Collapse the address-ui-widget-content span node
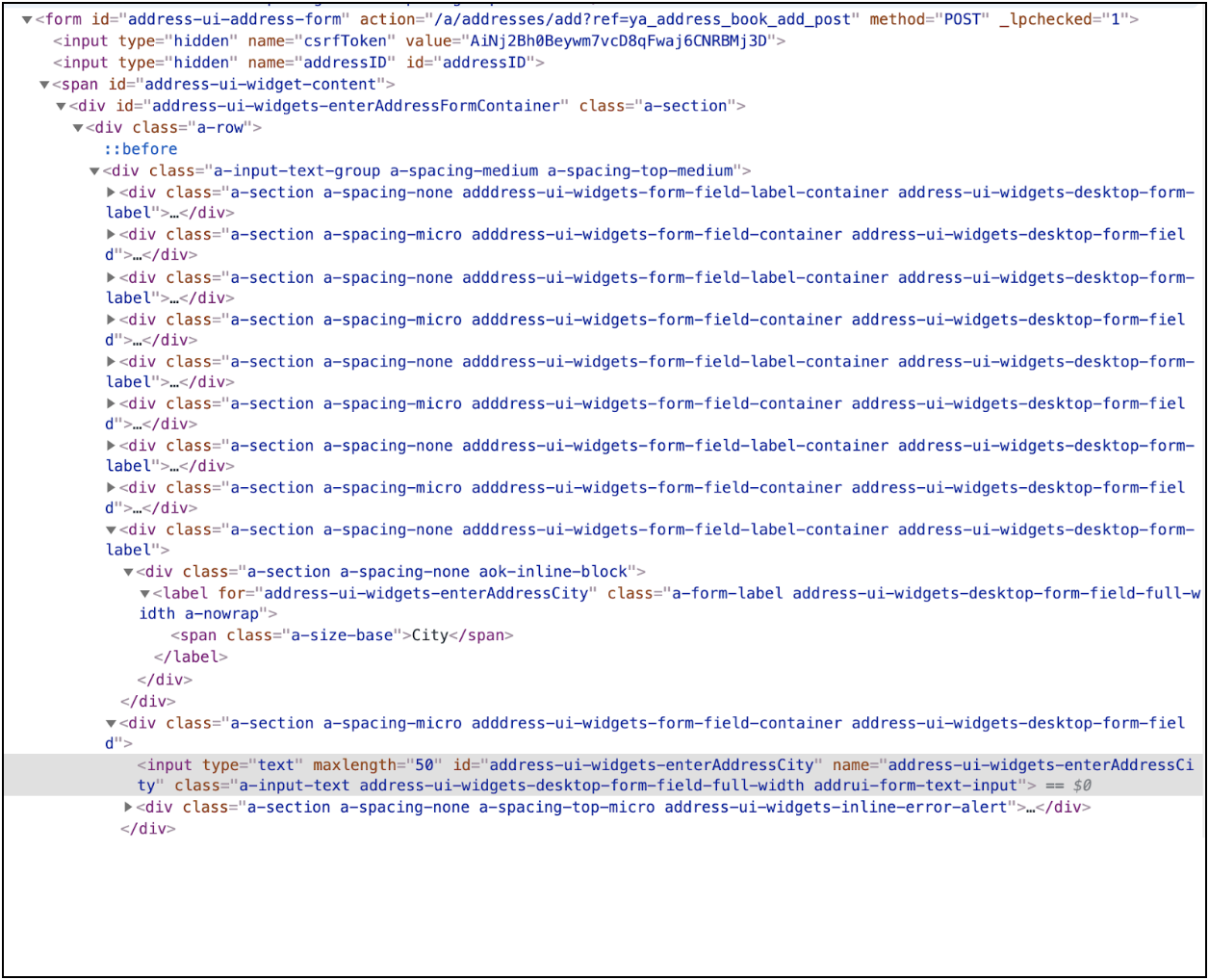Image resolution: width=1209 pixels, height=980 pixels. (44, 85)
